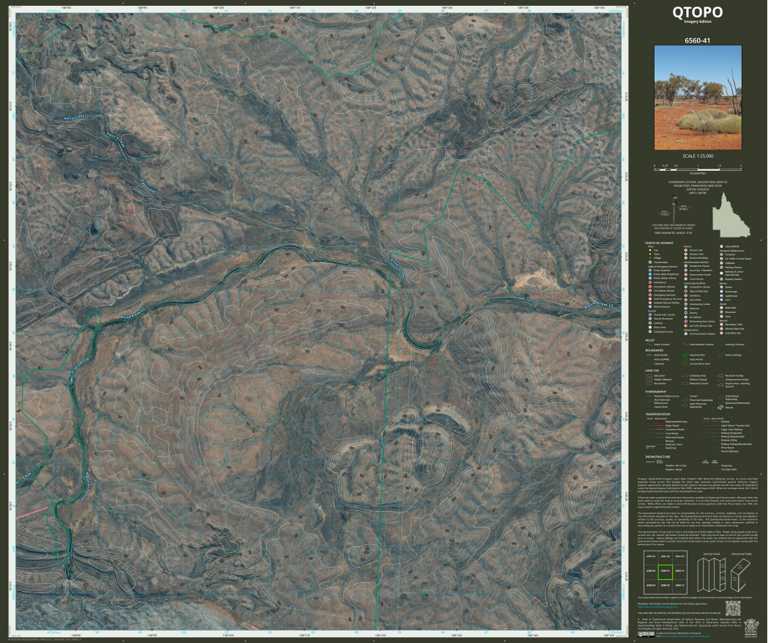Click the Picnic Area legend icon
Viewport: 768px width, 643px height.
[650, 327]
